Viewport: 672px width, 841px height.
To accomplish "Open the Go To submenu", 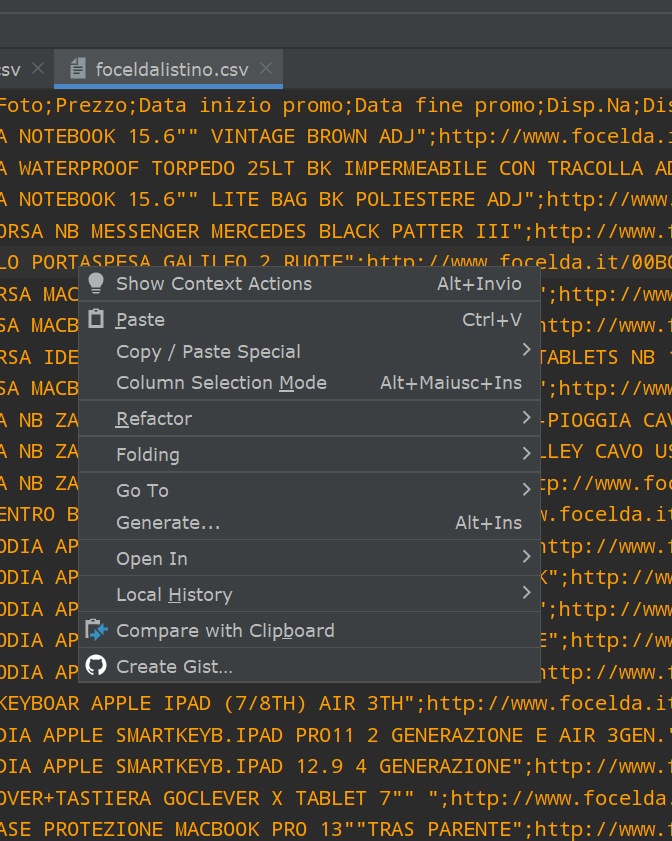I will pos(309,490).
